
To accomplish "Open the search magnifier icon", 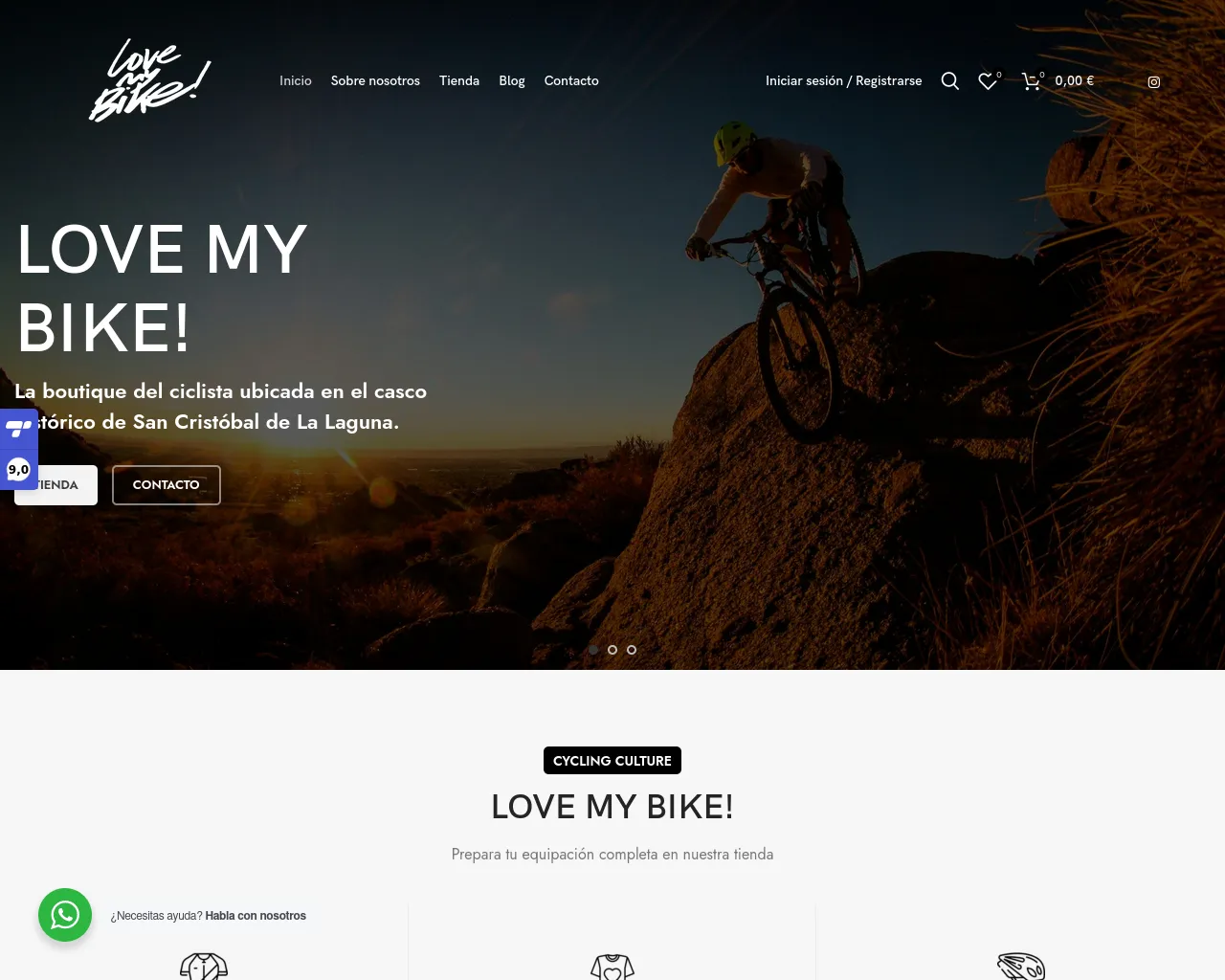I will click(949, 81).
